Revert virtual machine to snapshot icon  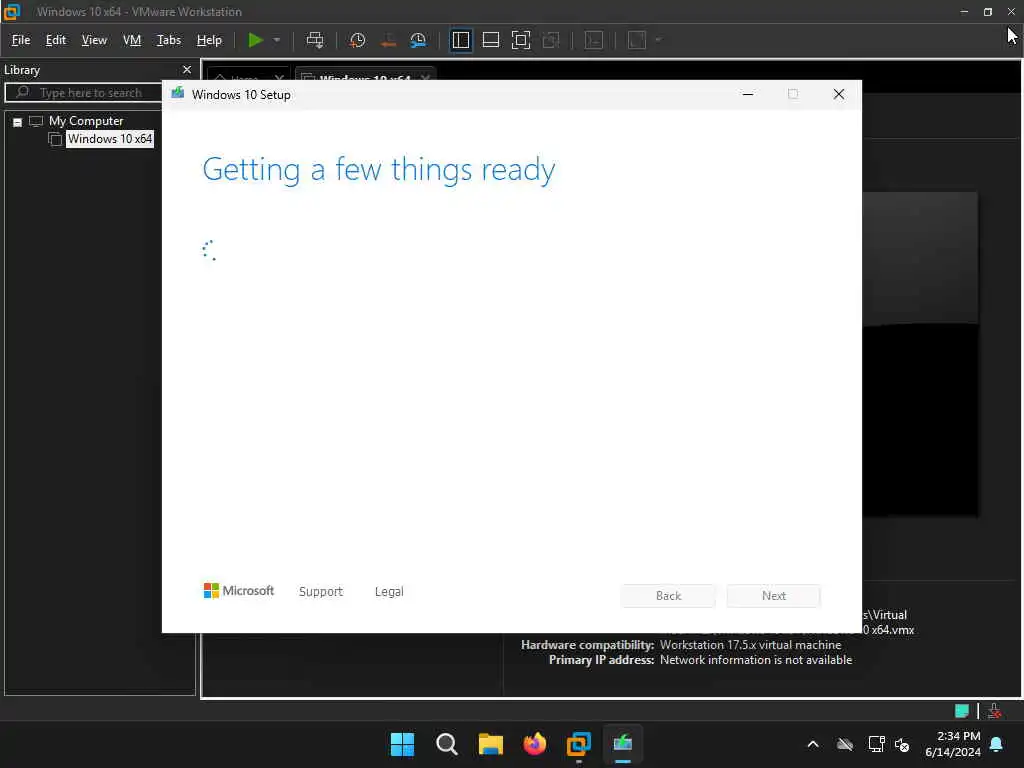[x=388, y=40]
